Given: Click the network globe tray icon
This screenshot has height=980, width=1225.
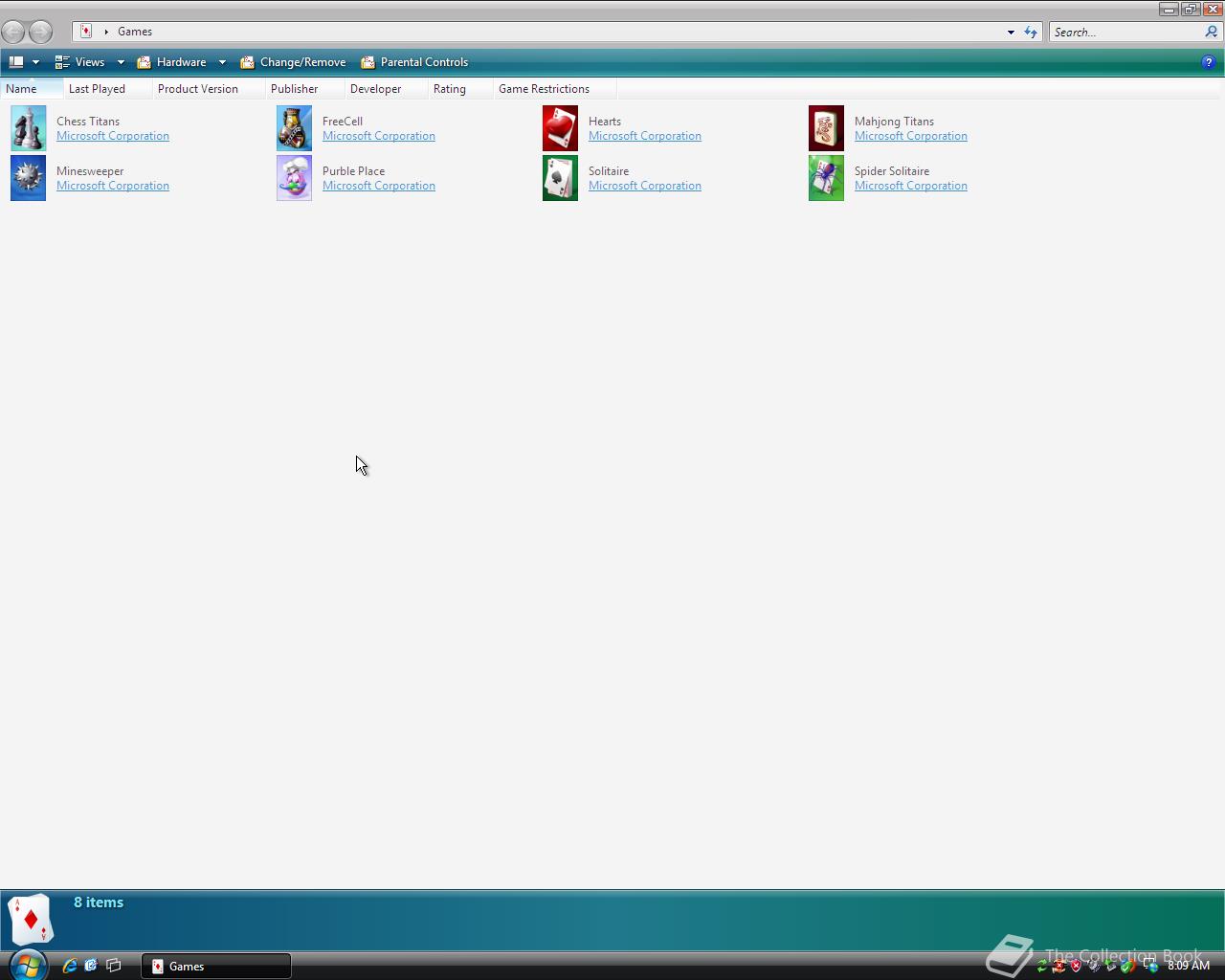Looking at the screenshot, I should pos(1150,967).
